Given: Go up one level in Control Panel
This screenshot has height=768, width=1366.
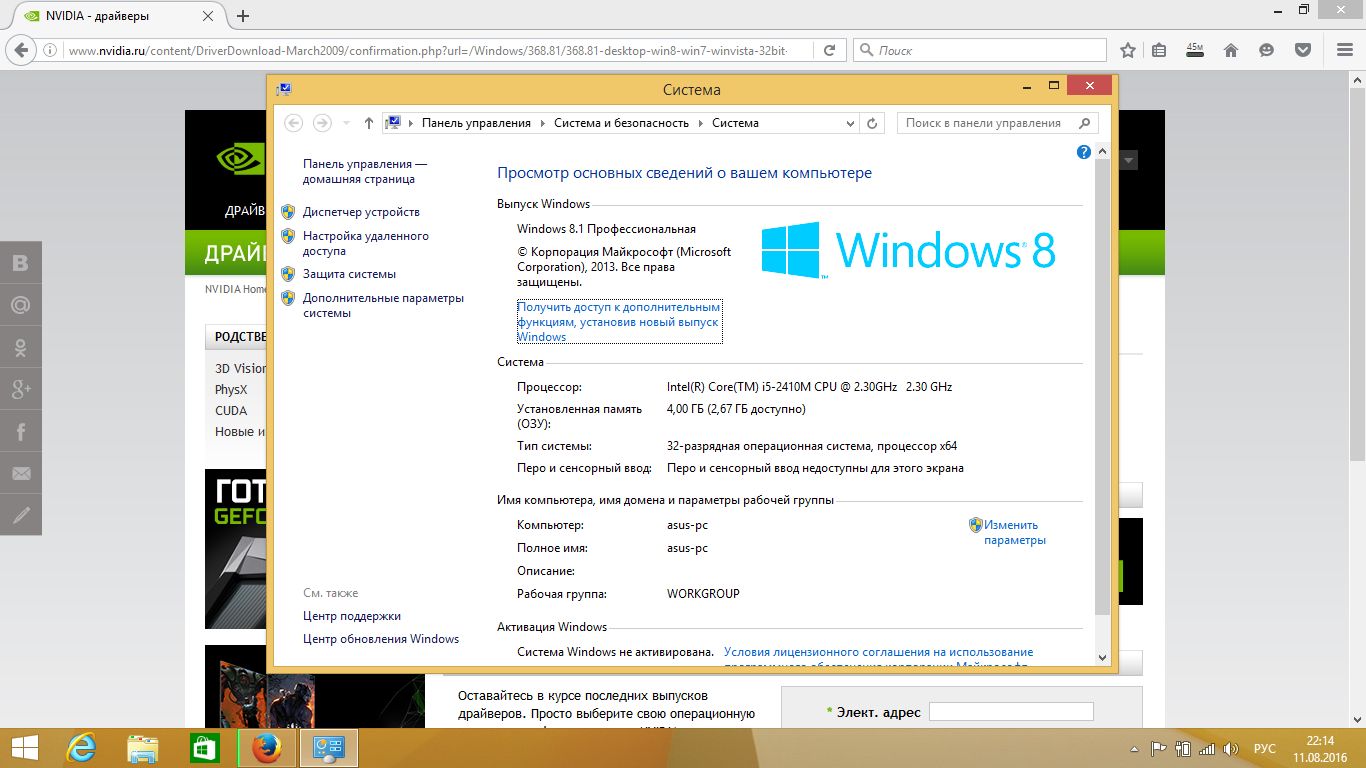Looking at the screenshot, I should (368, 123).
